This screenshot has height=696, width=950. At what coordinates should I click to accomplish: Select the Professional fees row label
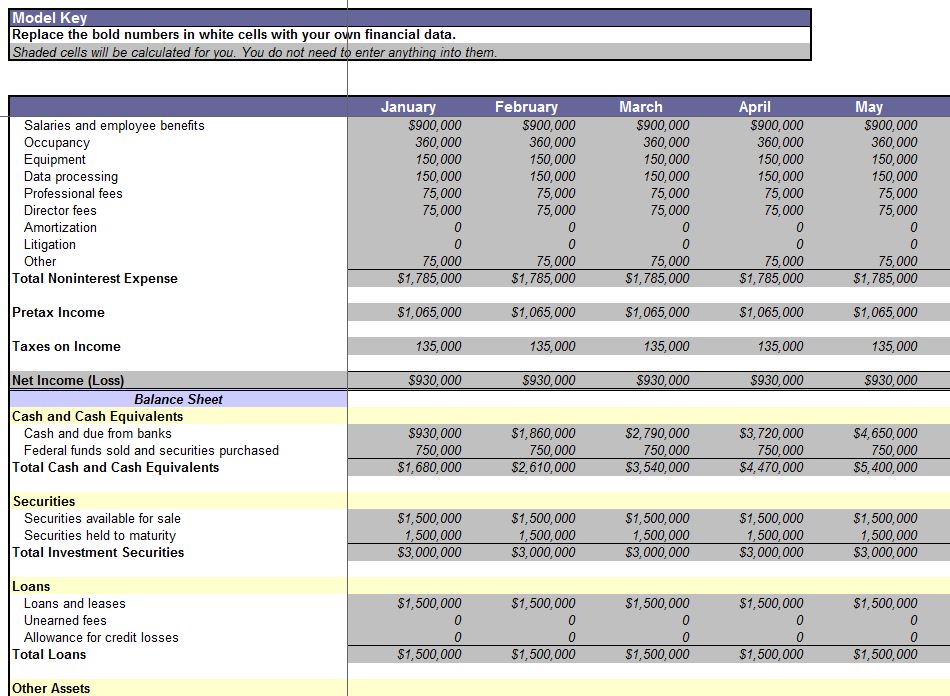[x=73, y=193]
